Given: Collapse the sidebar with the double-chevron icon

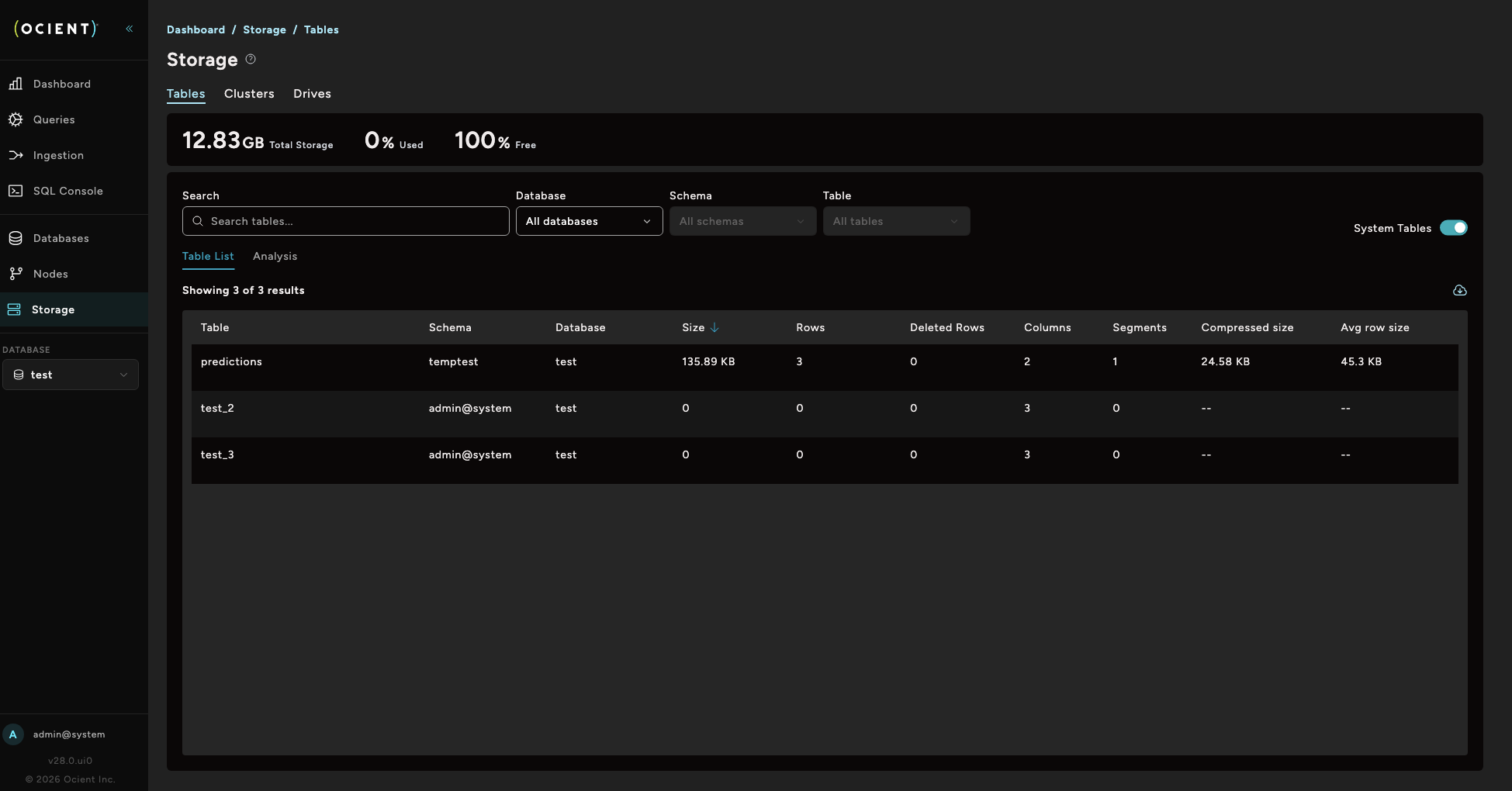Looking at the screenshot, I should pos(130,29).
